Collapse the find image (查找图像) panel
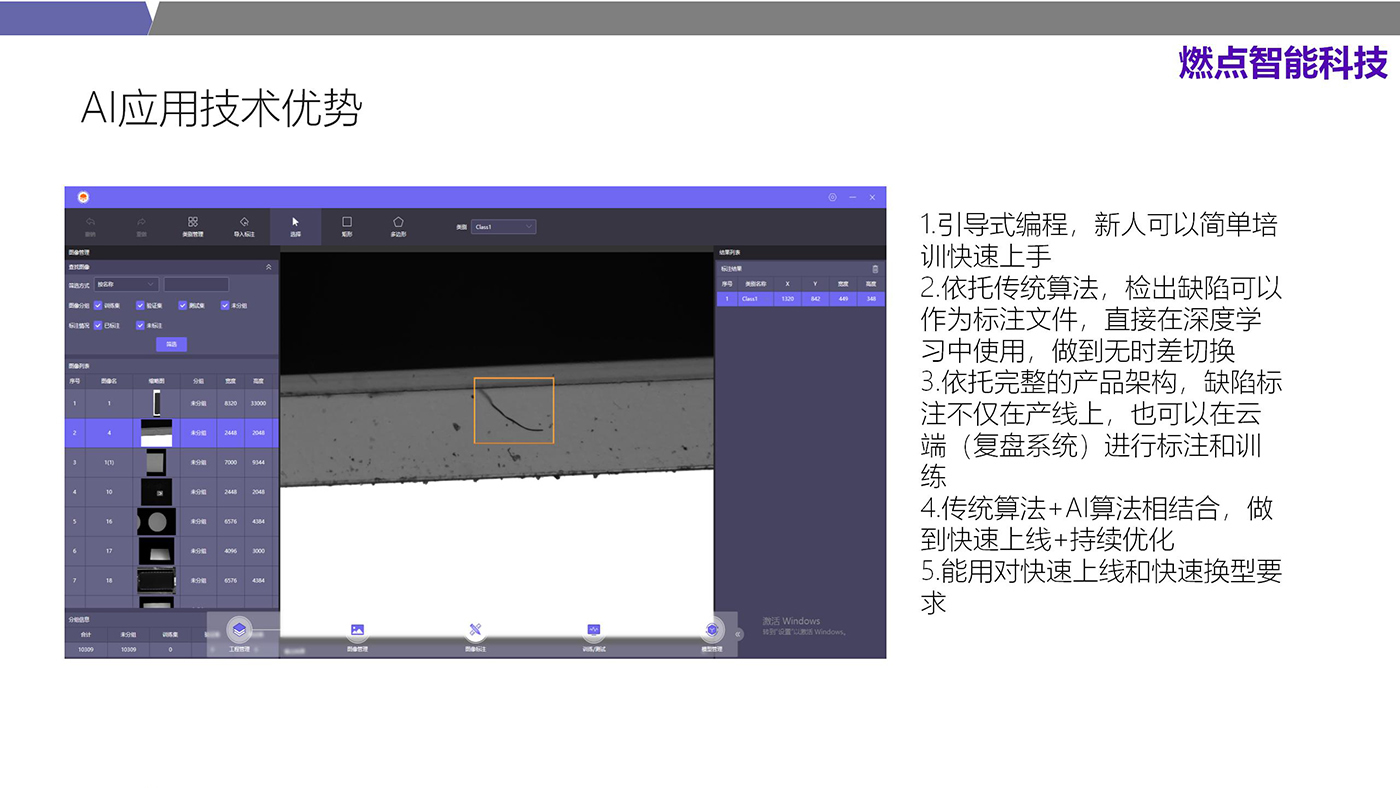Screen dimensions: 1400x788 coord(268,267)
